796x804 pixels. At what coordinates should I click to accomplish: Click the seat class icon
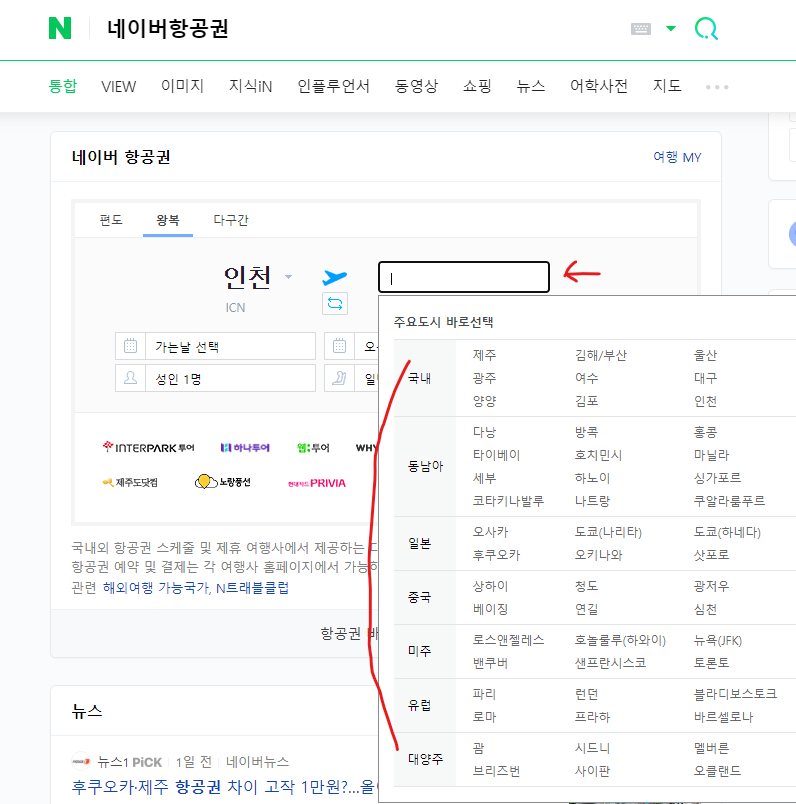(x=339, y=378)
